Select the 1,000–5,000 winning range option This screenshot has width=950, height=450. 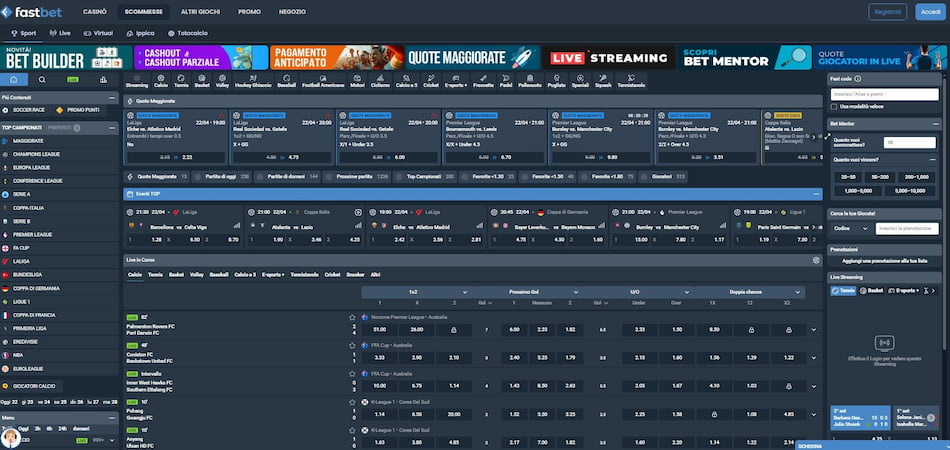857,191
